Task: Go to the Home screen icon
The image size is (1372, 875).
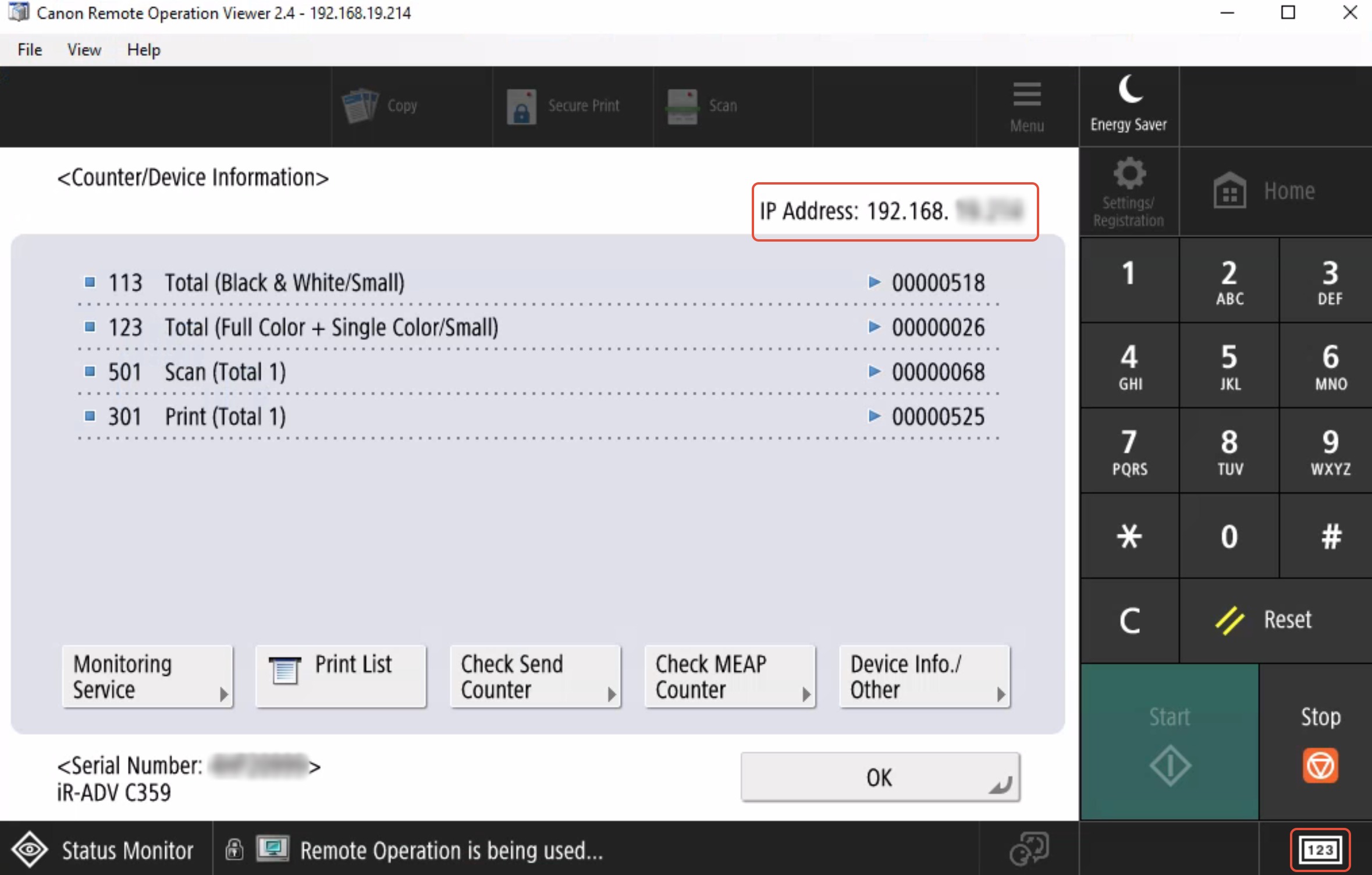Action: click(1229, 191)
